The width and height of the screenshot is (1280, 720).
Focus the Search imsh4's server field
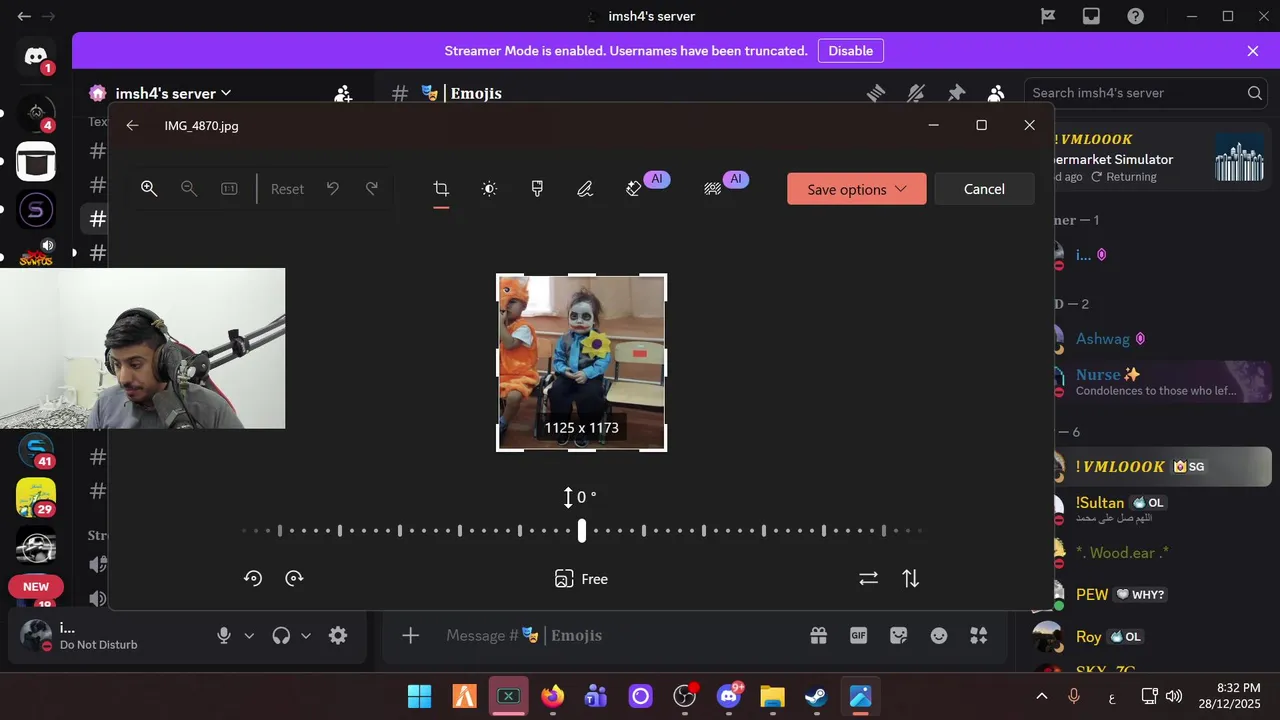[1145, 93]
